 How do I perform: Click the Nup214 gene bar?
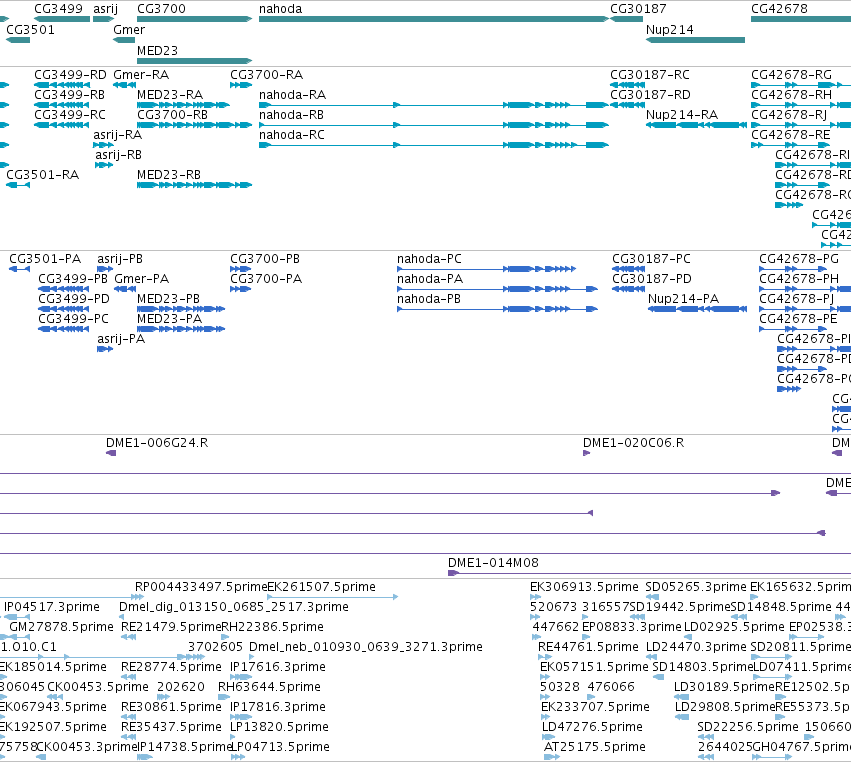point(695,40)
